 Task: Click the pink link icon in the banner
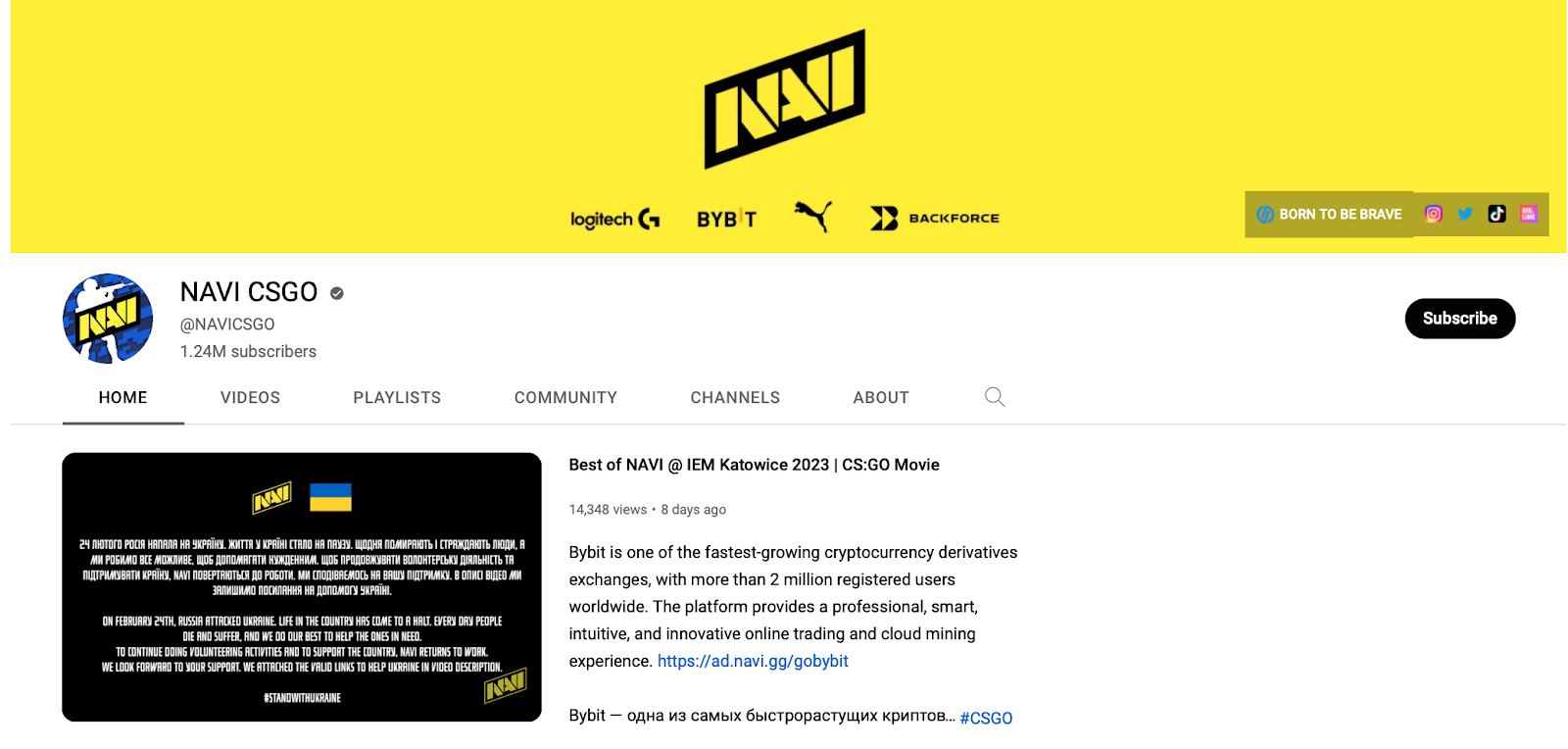pos(1528,214)
